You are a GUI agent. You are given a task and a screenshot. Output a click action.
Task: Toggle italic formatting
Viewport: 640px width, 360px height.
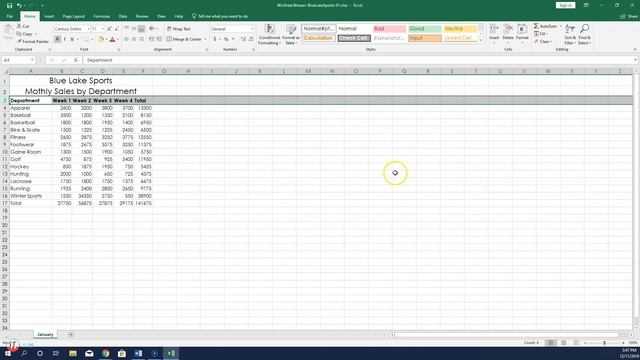coord(65,39)
